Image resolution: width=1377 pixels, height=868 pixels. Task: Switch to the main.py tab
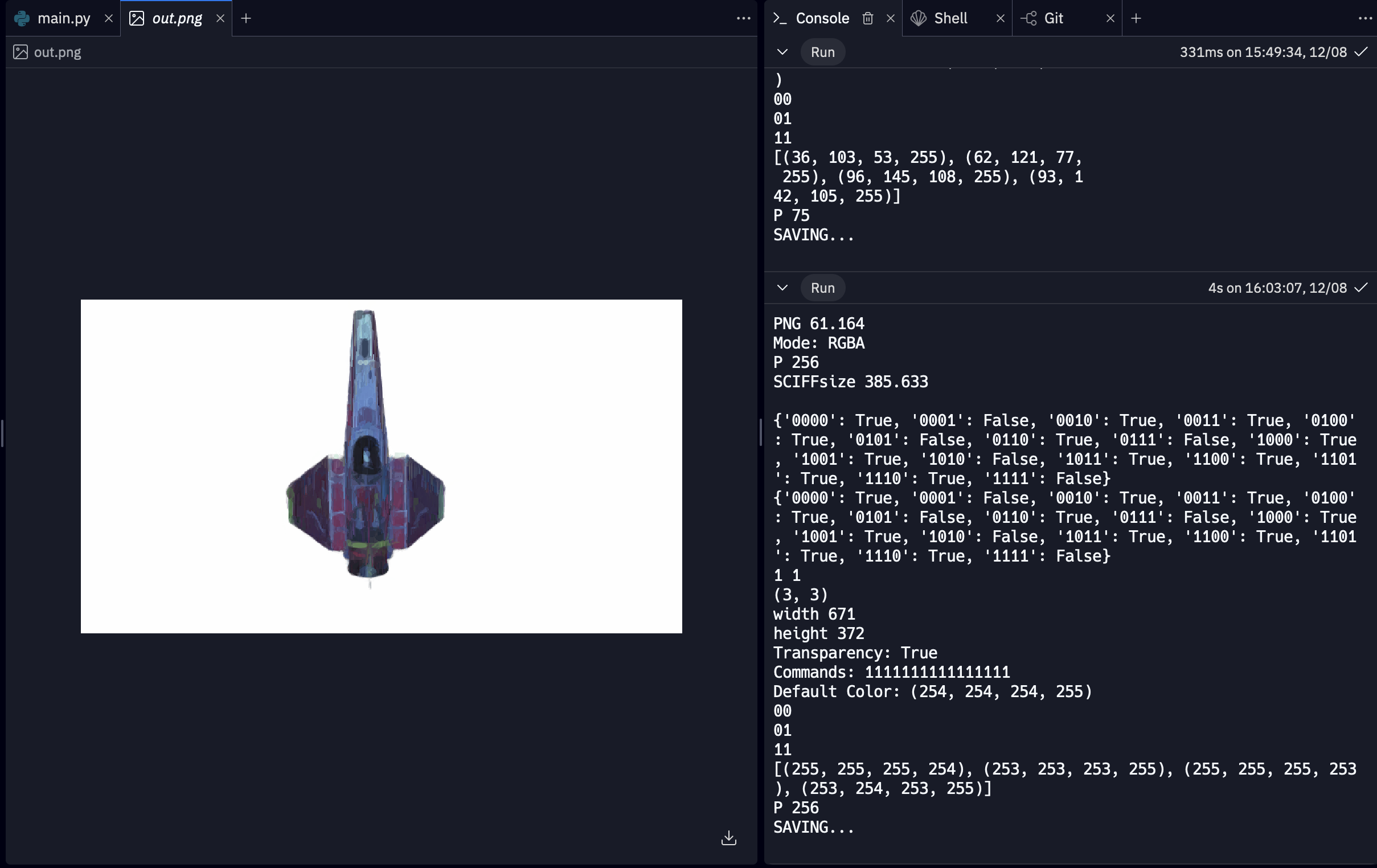point(63,18)
